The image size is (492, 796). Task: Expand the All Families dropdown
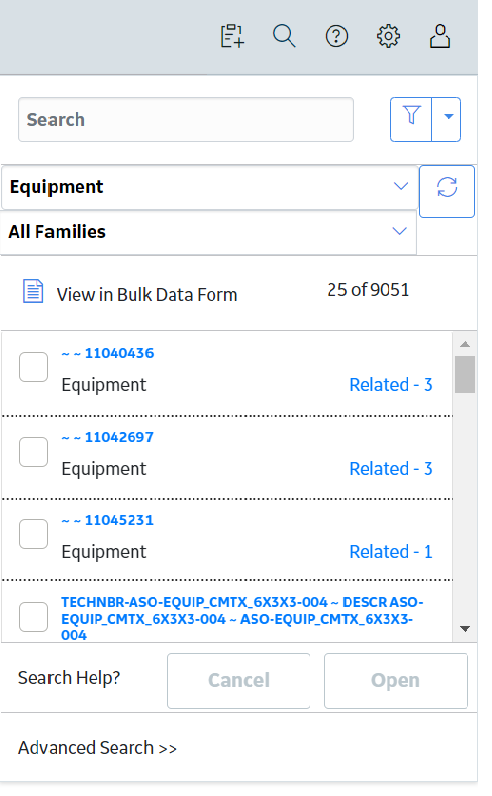(x=208, y=232)
